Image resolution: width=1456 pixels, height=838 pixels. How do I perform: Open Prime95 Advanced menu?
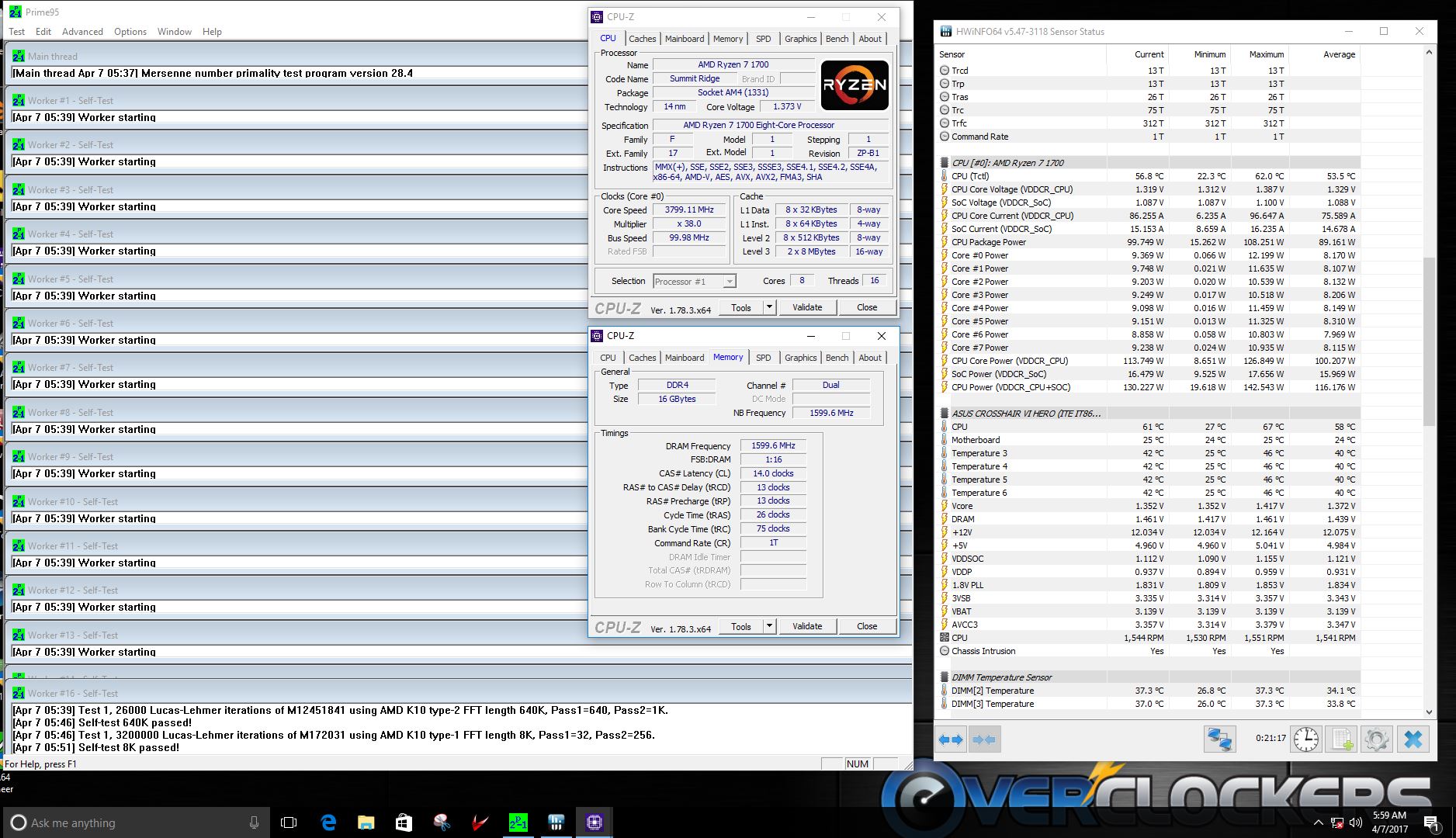[82, 32]
